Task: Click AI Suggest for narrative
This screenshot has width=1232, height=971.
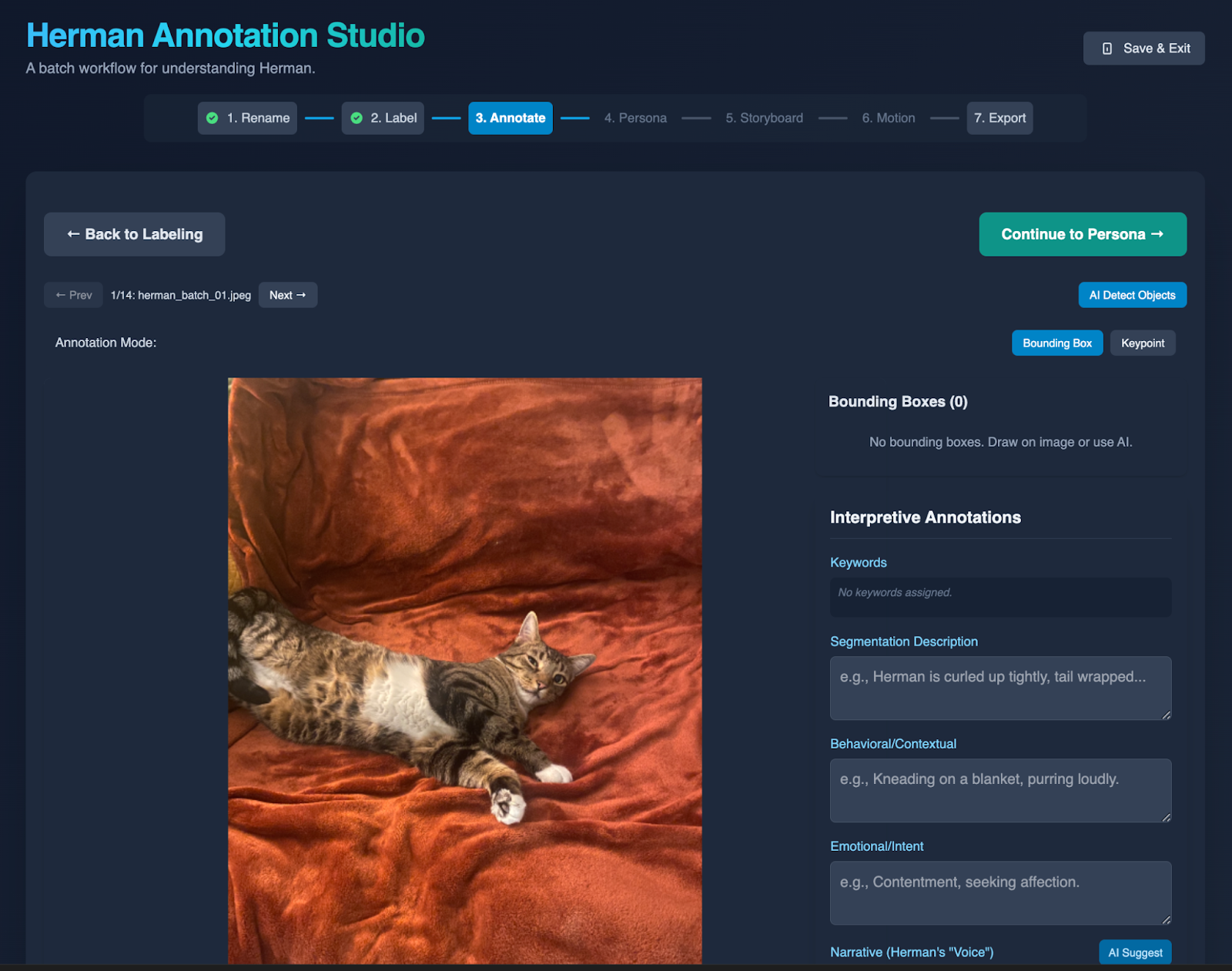Action: 1135,953
